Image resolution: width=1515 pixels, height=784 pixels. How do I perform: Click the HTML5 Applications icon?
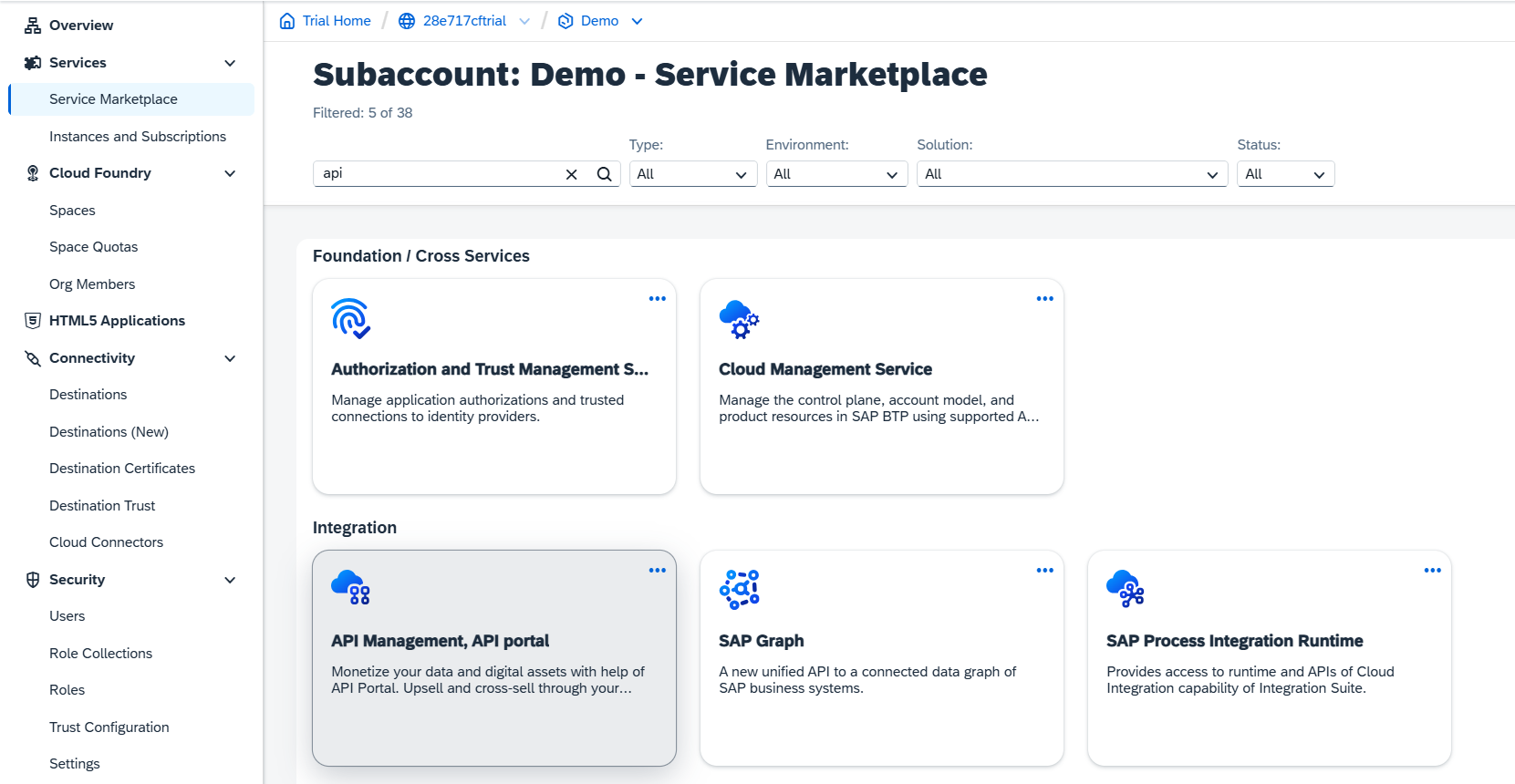[x=33, y=321]
